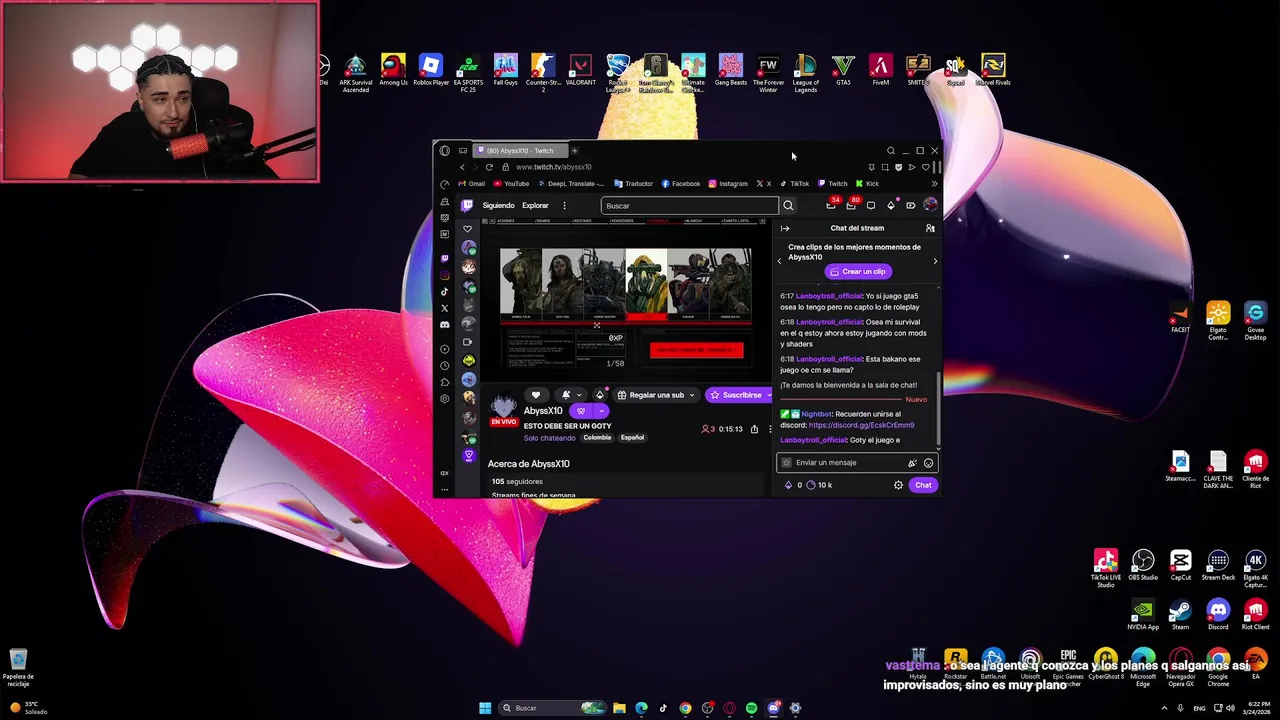Image resolution: width=1280 pixels, height=720 pixels.
Task: Show previous chat highlight banner arrow
Action: (779, 261)
